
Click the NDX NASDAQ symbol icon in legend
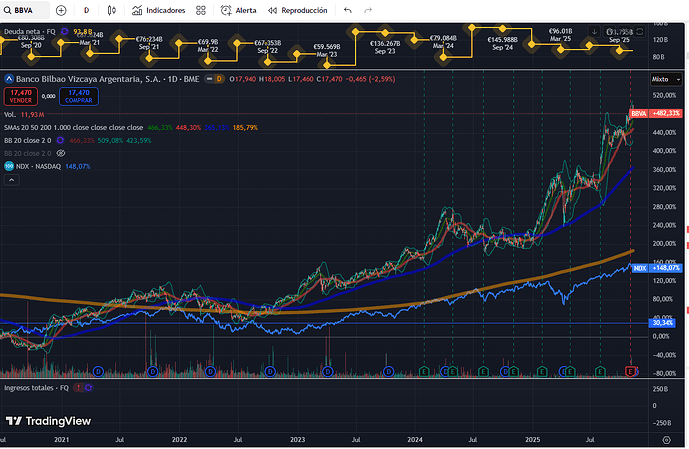coord(9,166)
